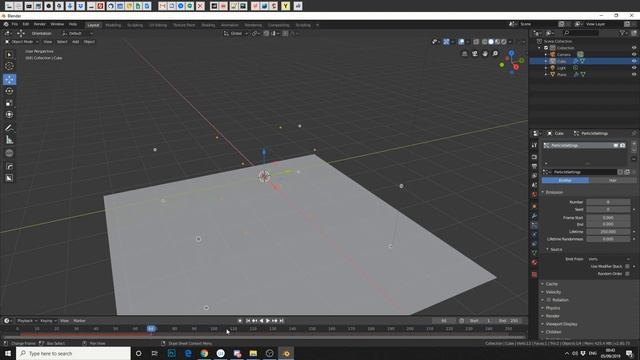Select the Emitter particle type button
Image resolution: width=640 pixels, height=360 pixels.
click(565, 180)
